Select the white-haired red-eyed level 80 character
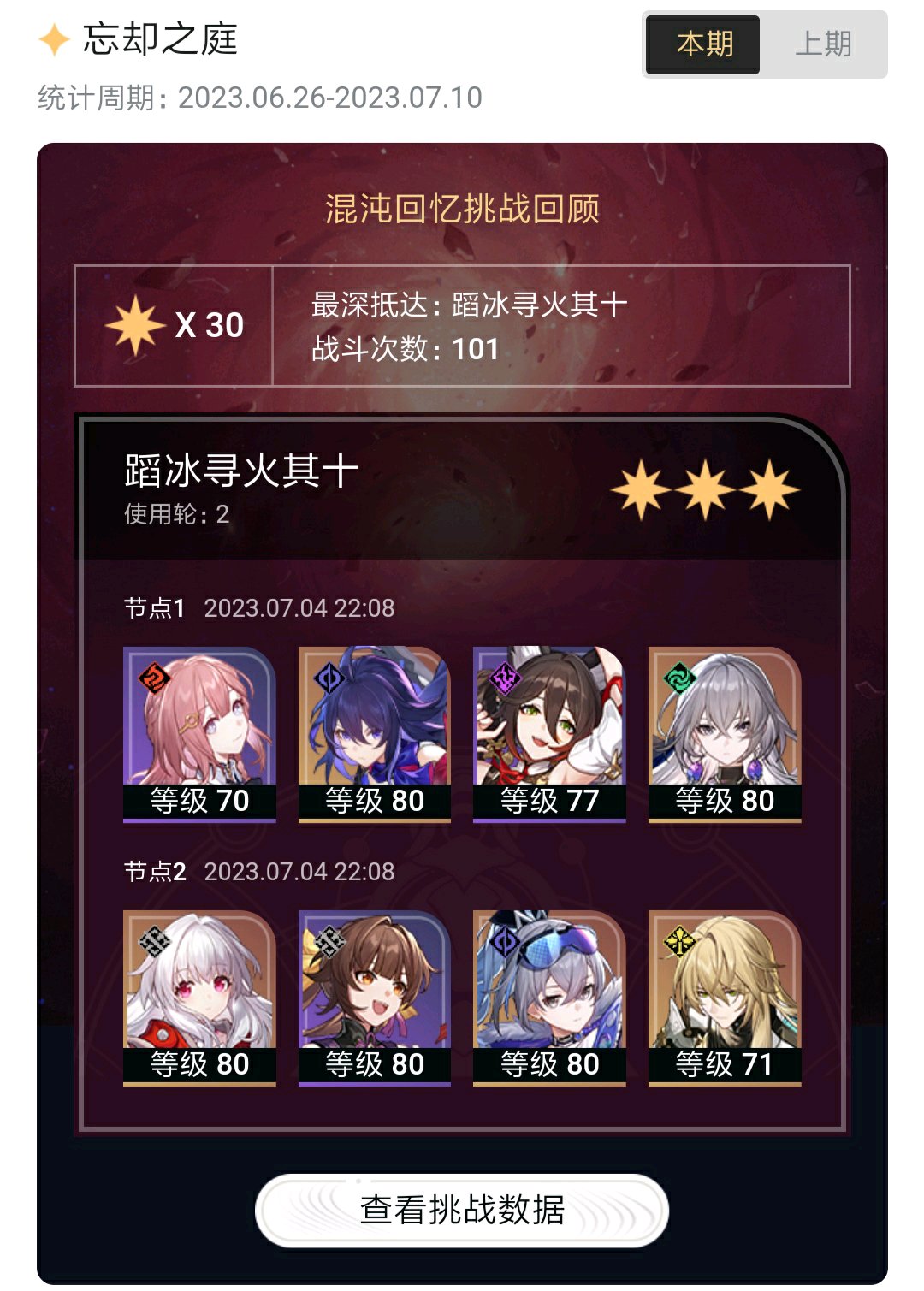Screen dimensions: 924x1291 [199, 998]
